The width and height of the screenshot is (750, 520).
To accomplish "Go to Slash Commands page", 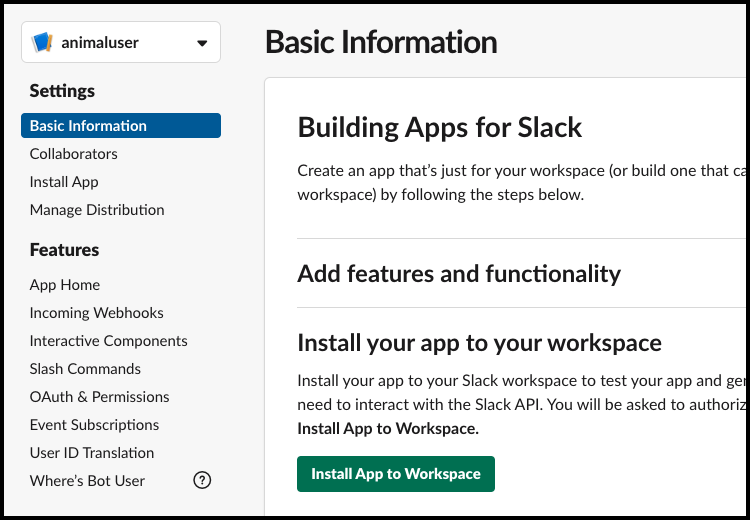I will pos(85,369).
